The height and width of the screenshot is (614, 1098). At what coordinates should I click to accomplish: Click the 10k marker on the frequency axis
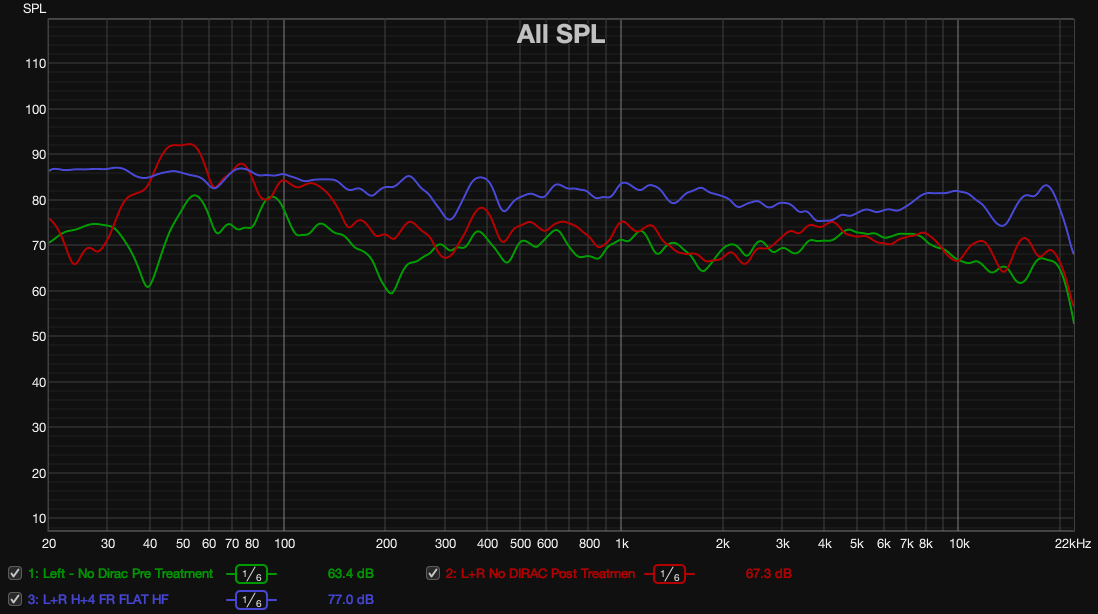click(958, 544)
